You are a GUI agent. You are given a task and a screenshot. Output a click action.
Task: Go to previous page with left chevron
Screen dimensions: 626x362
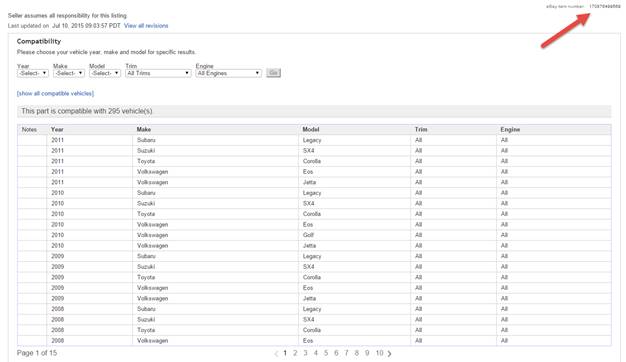click(276, 354)
